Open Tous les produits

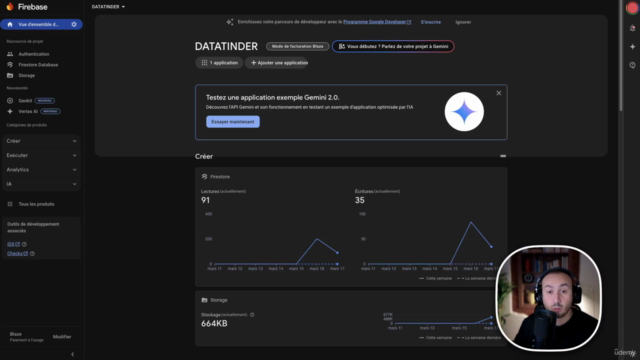point(36,204)
